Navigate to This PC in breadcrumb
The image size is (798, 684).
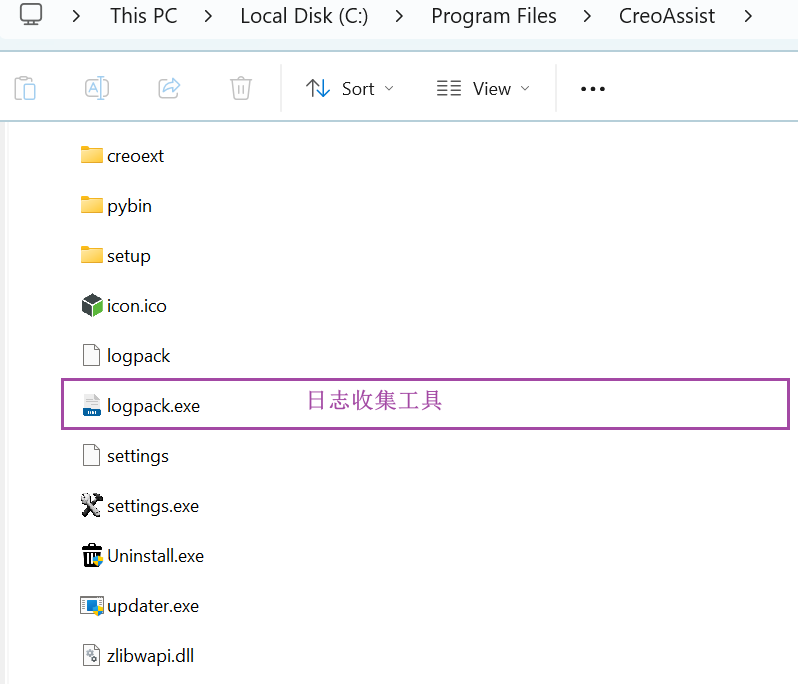coord(143,16)
